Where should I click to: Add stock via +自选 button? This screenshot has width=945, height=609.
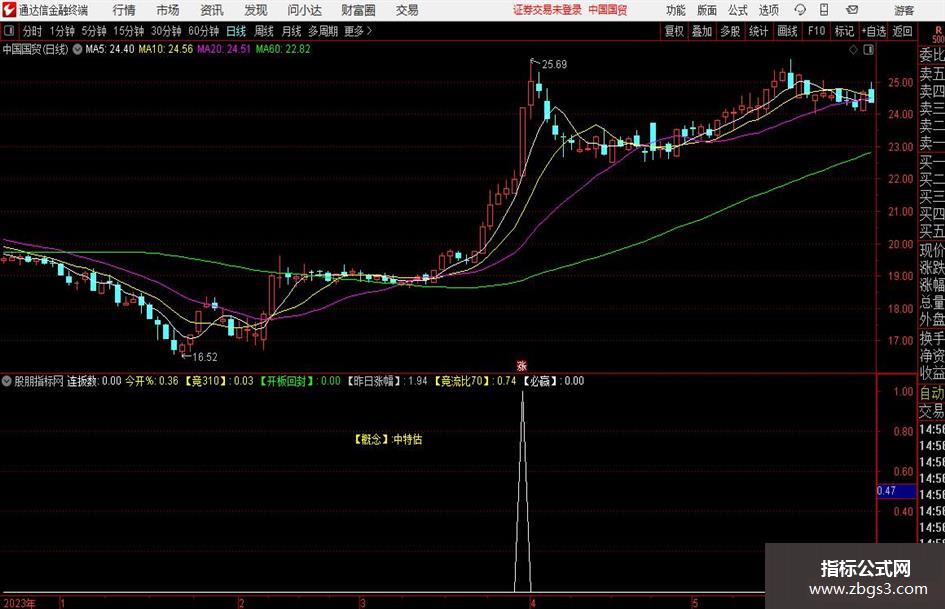[873, 31]
